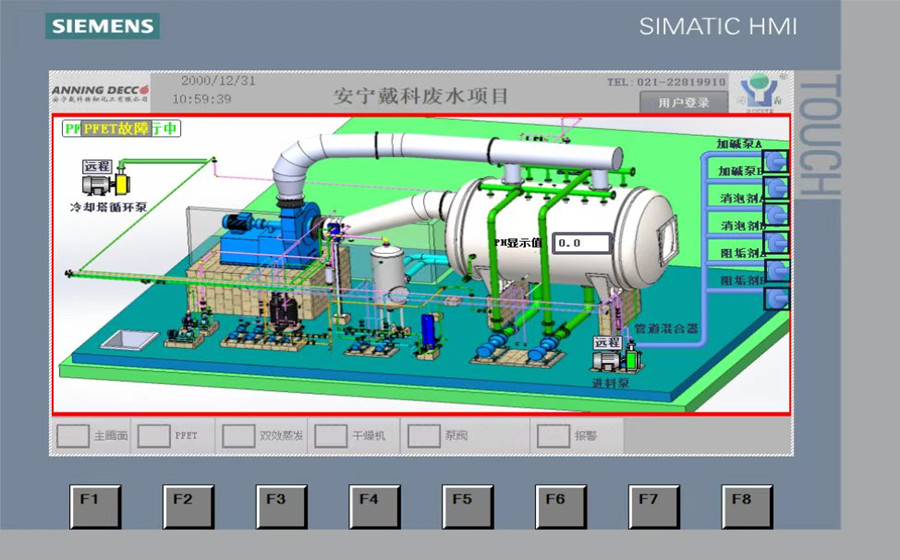Click the 消泡剂B dosing pump icon
Screen dimensions: 900x560
pos(777,242)
